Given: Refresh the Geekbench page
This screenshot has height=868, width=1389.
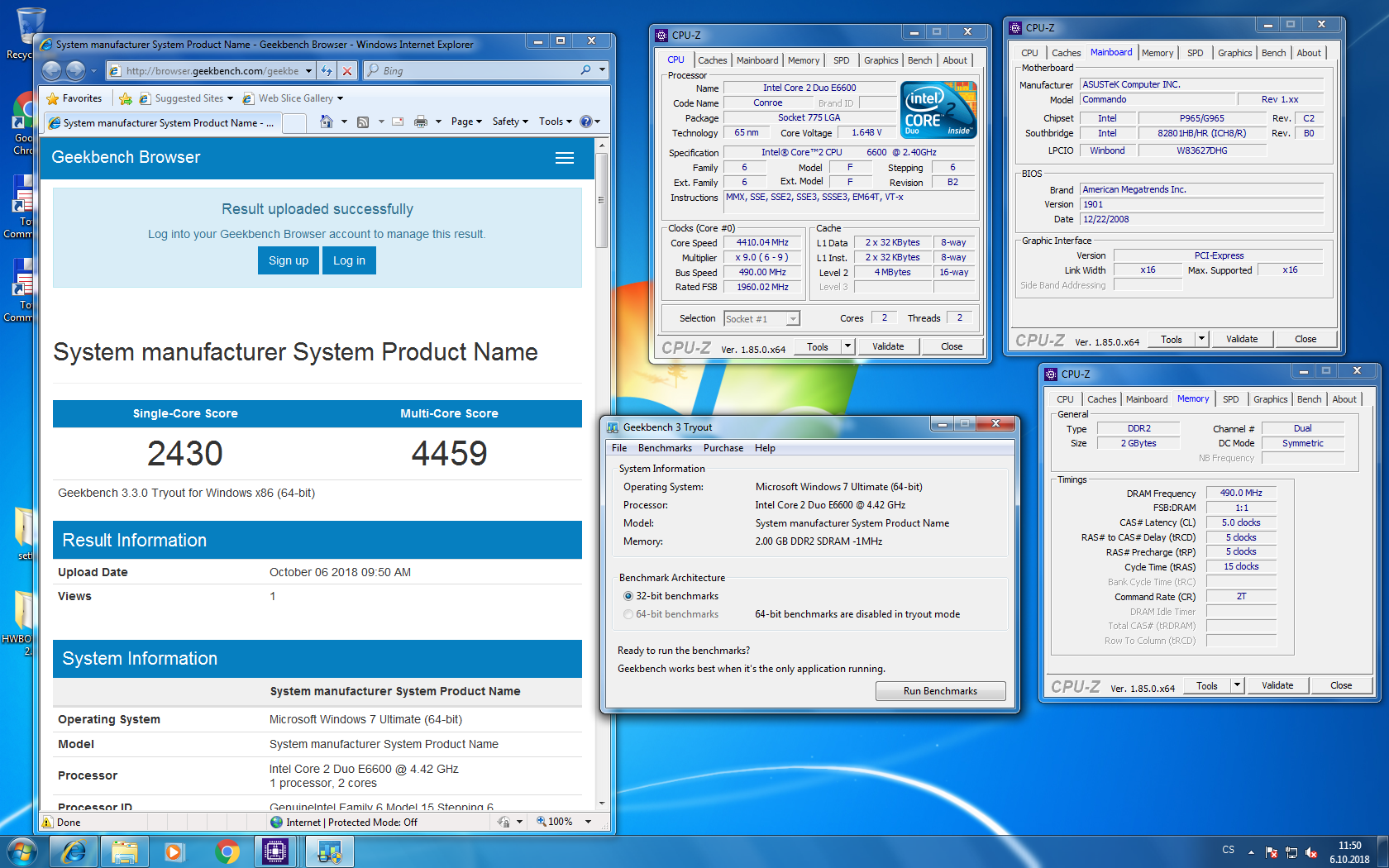Looking at the screenshot, I should tap(327, 71).
